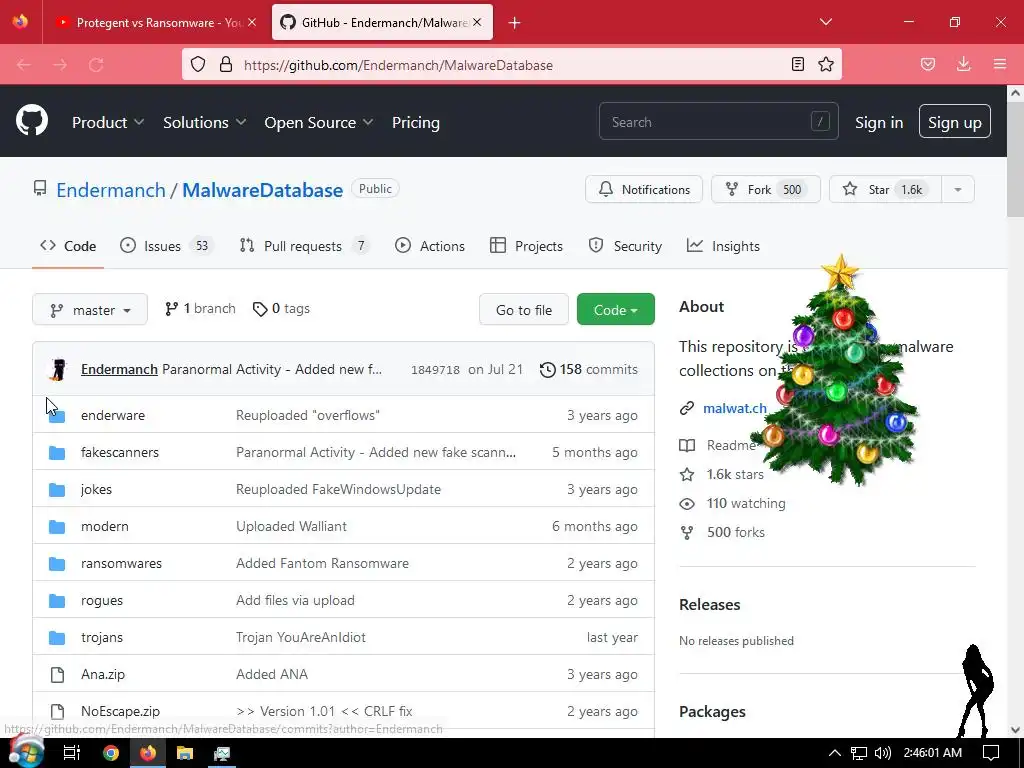Expand the Open Source menu
Viewport: 1024px width, 768px height.
click(319, 122)
